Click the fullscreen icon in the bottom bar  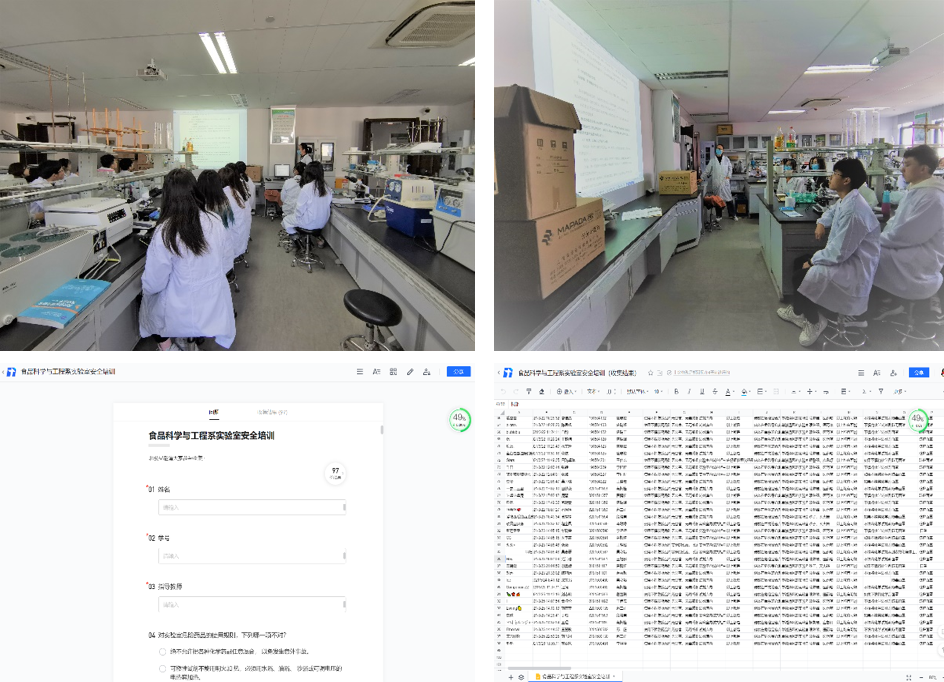(x=908, y=678)
